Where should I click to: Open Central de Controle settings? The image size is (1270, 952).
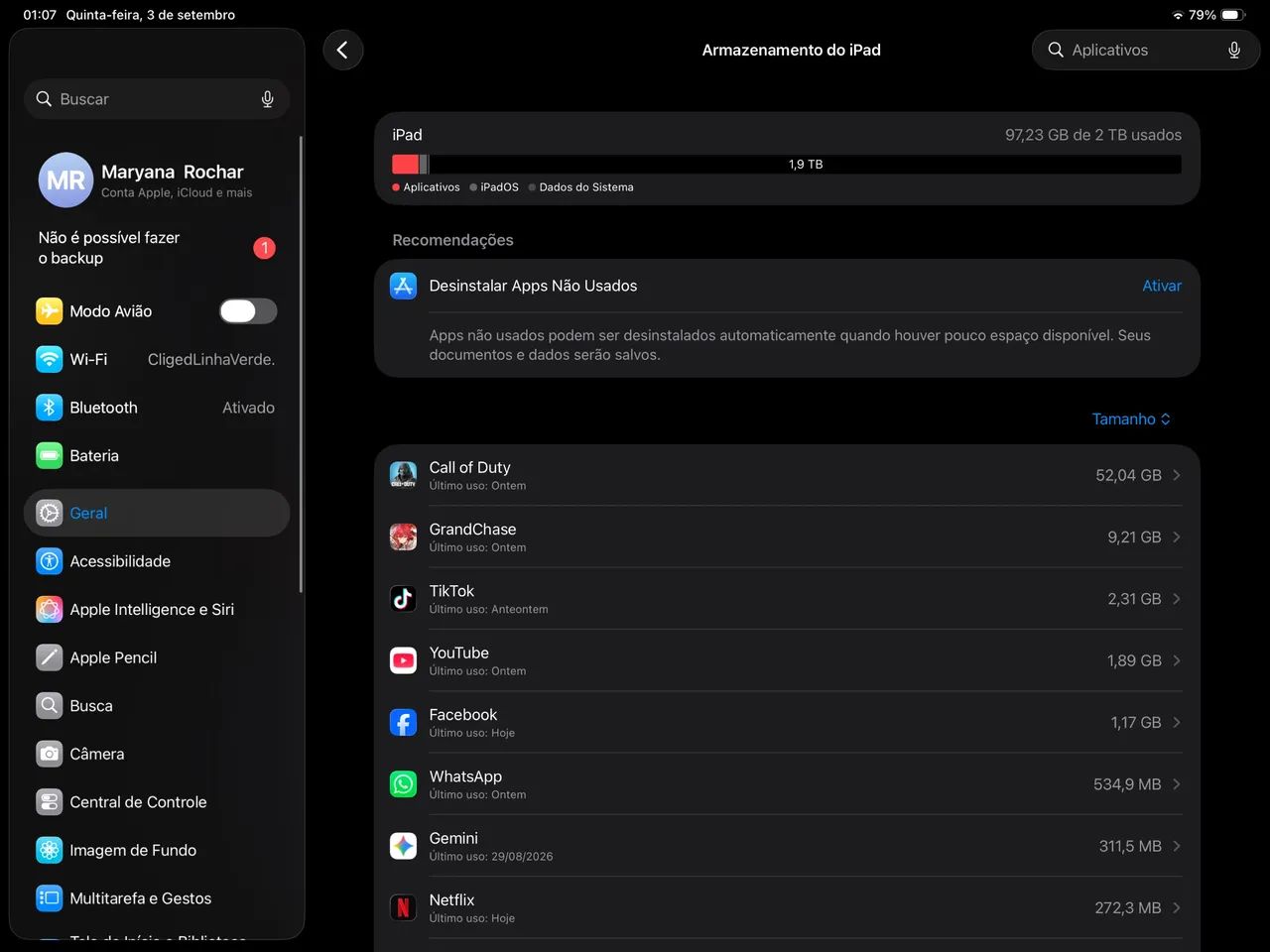(x=157, y=801)
